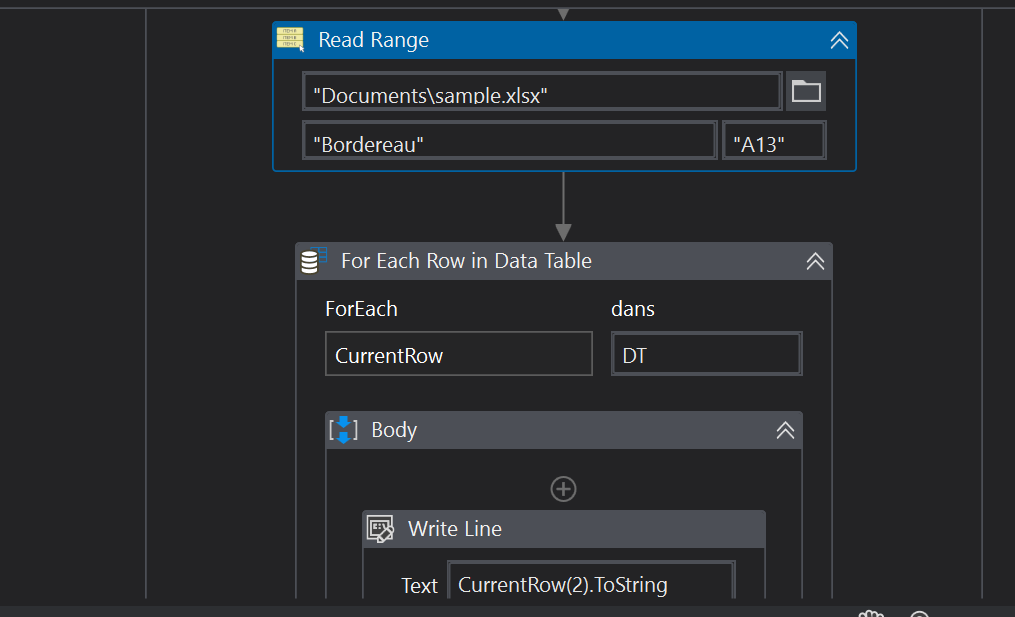This screenshot has width=1015, height=617.
Task: Select the Body sequence title
Action: (x=394, y=431)
